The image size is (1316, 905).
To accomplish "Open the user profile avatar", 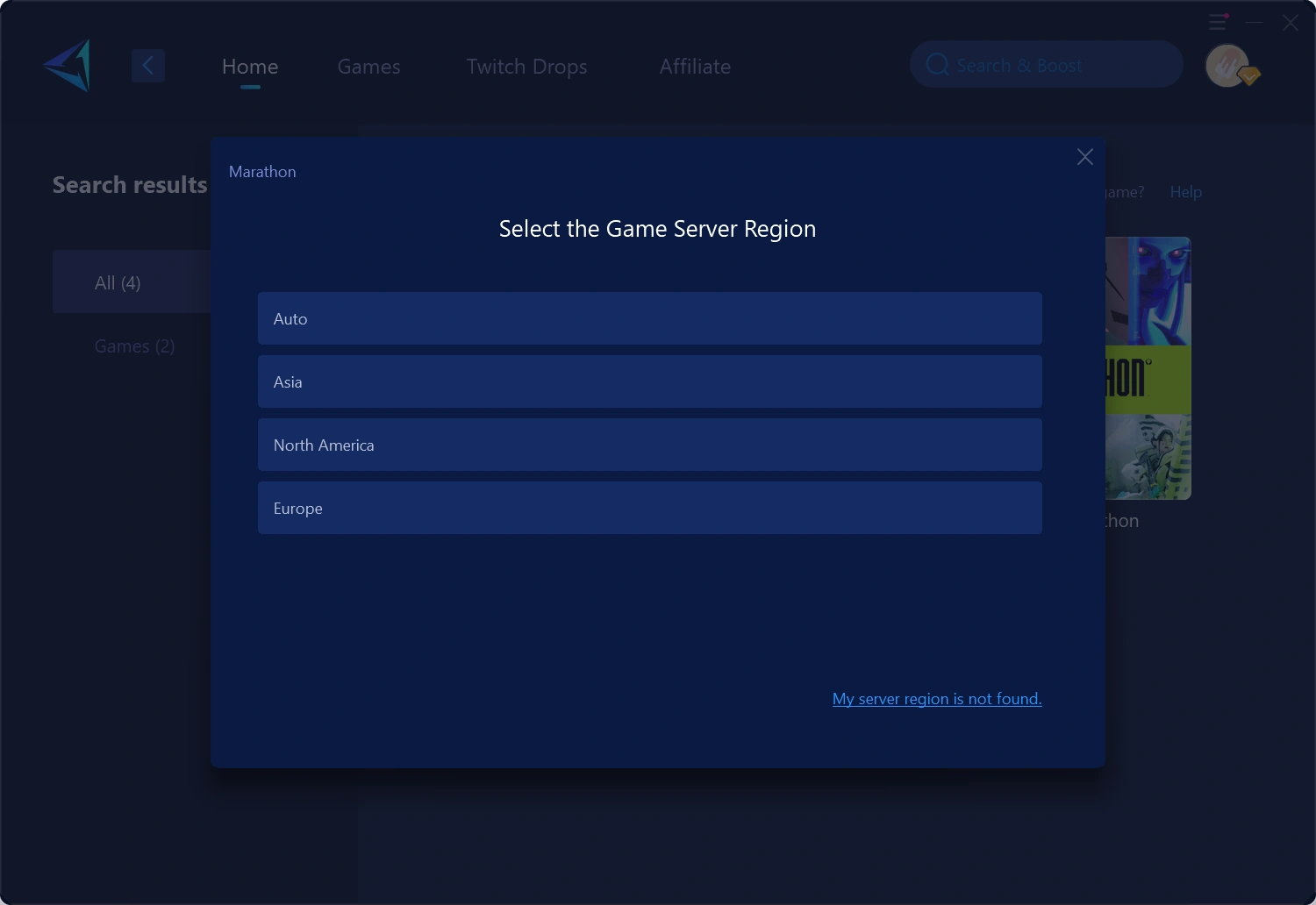I will (x=1227, y=66).
